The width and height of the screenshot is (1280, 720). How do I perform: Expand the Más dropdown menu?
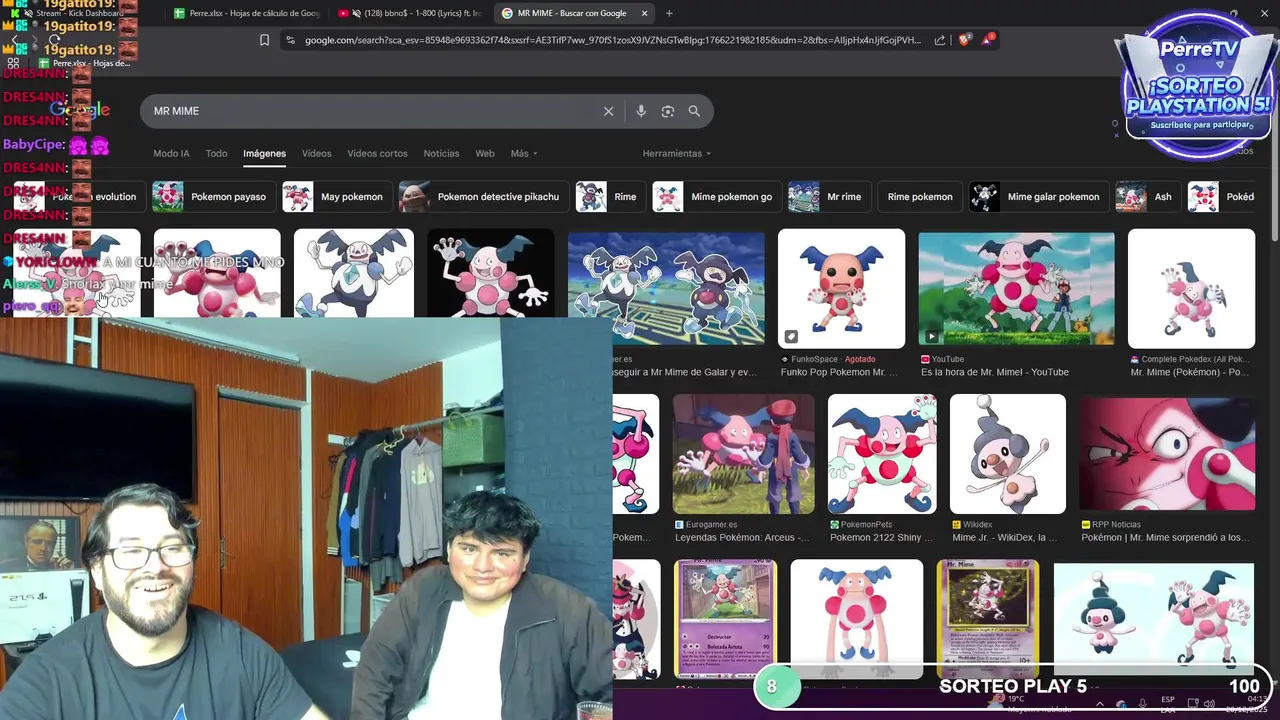point(524,153)
